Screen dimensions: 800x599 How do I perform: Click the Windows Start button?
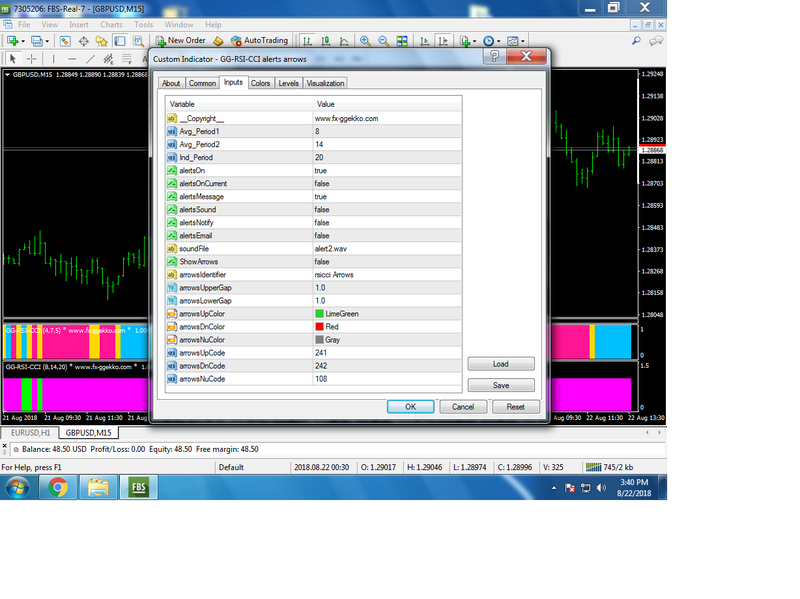(x=17, y=487)
